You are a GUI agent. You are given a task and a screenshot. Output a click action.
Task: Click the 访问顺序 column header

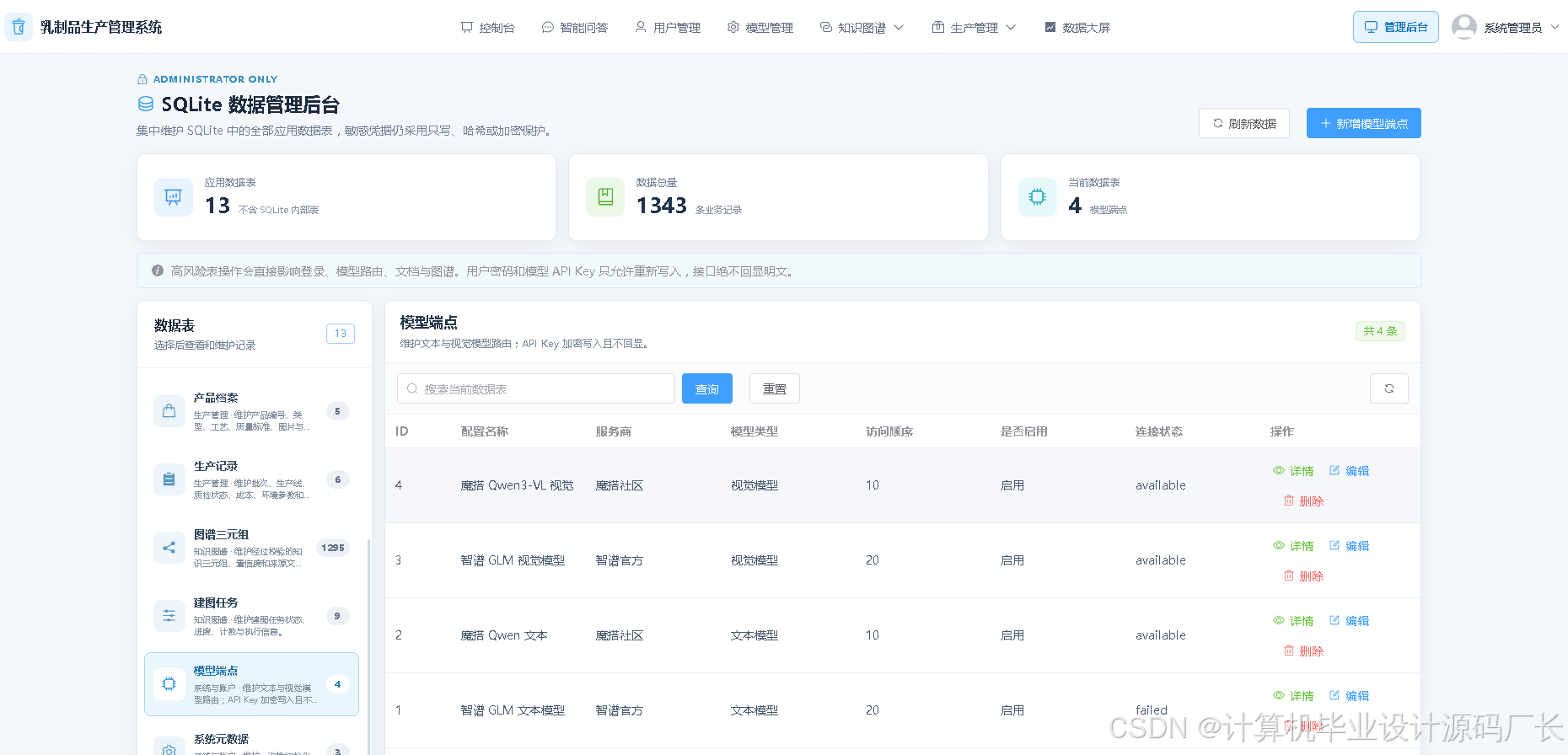(x=889, y=431)
